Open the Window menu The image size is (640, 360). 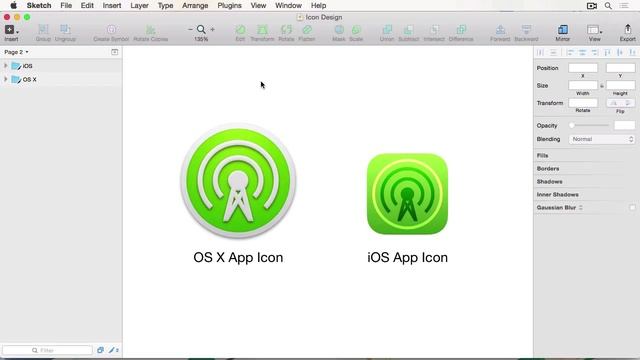click(289, 6)
